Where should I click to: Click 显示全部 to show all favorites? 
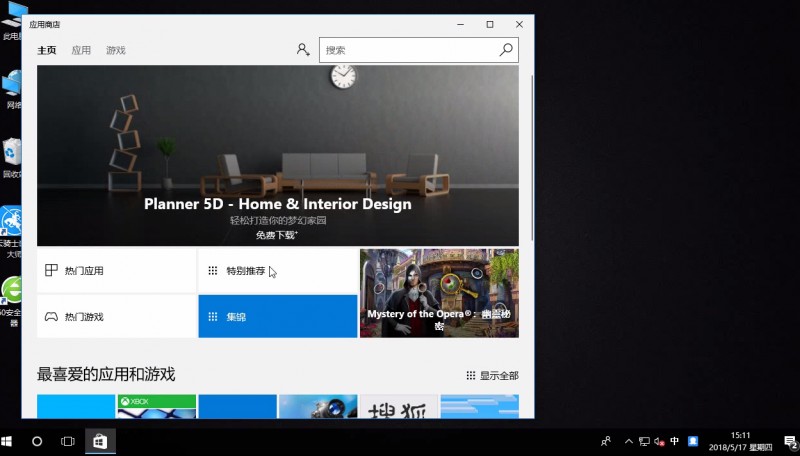(x=498, y=375)
